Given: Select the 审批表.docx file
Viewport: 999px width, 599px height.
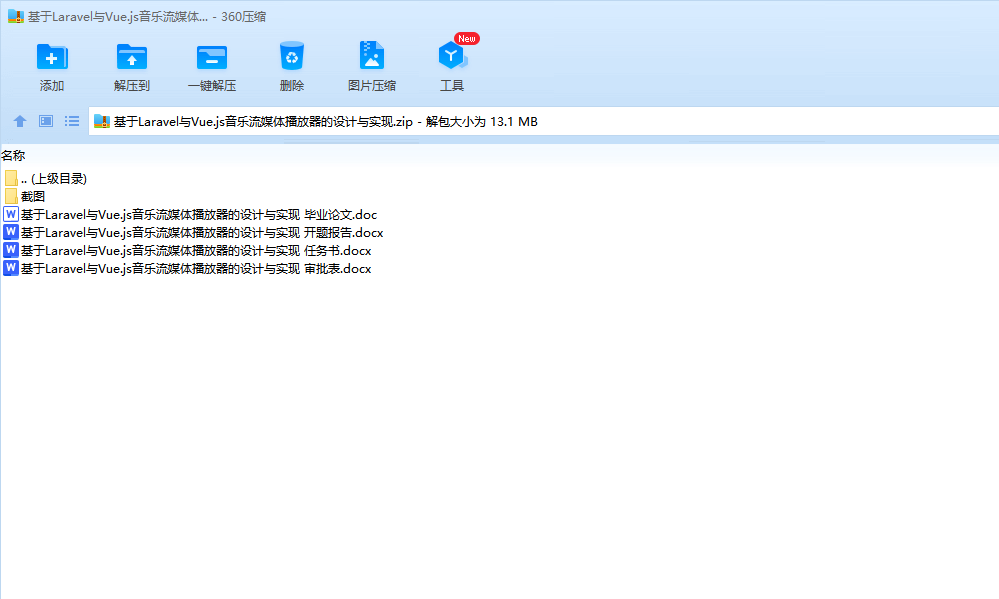Looking at the screenshot, I should click(x=187, y=268).
